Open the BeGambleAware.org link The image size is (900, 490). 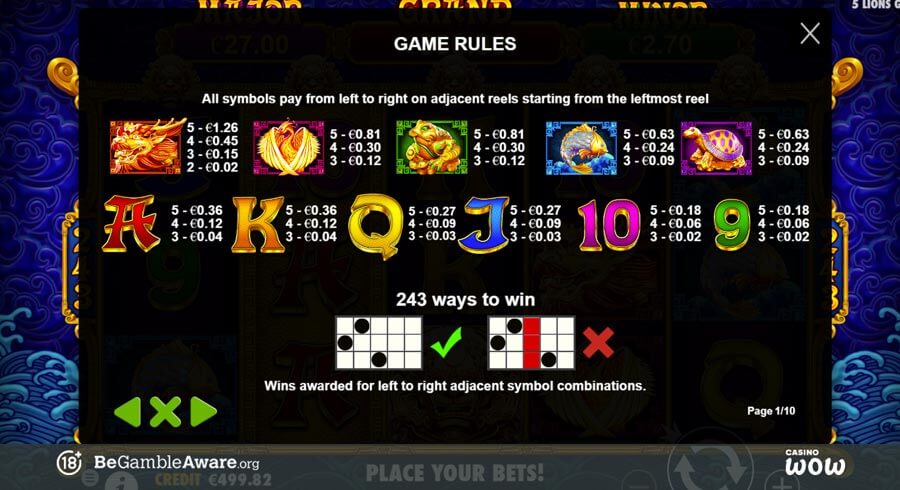pos(176,462)
